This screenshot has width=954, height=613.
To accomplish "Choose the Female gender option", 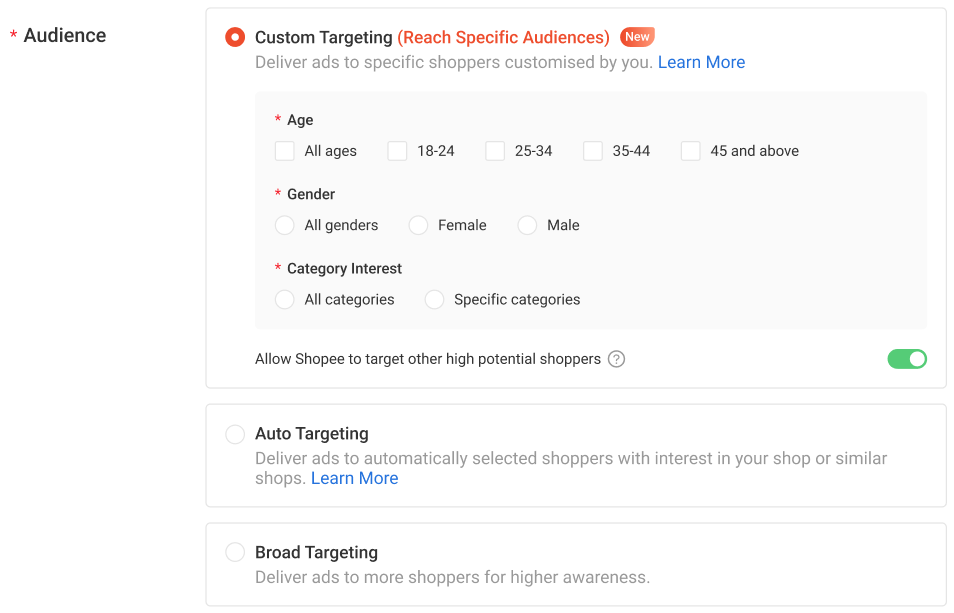I will click(x=418, y=225).
